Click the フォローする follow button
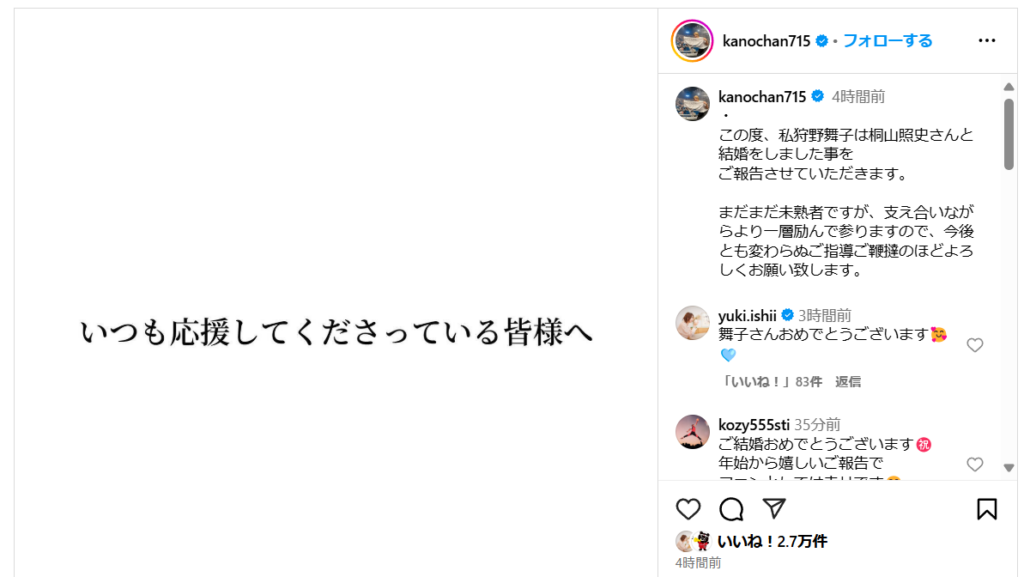The height and width of the screenshot is (577, 1024). pos(887,41)
